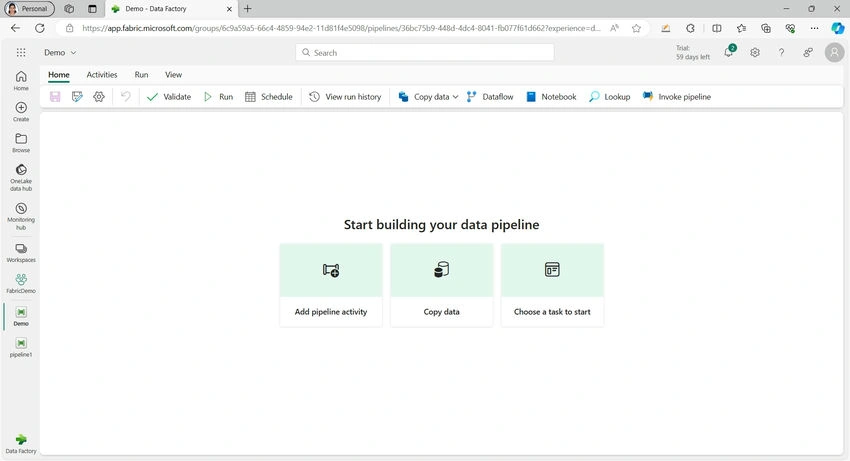The width and height of the screenshot is (850, 461).
Task: Go to Home in left sidebar
Action: pos(21,80)
